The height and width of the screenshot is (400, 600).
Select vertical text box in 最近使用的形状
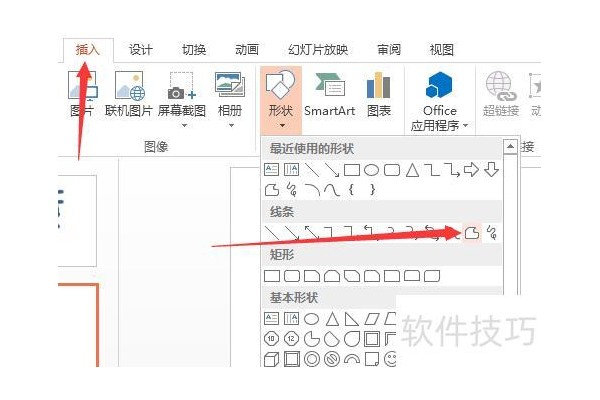tap(292, 170)
